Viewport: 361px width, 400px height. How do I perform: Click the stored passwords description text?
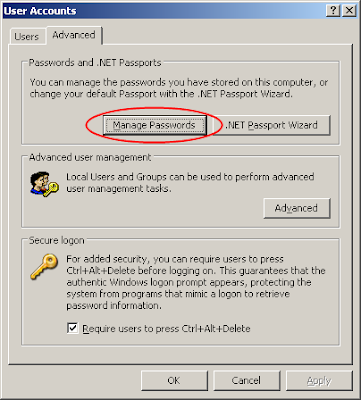pos(179,88)
